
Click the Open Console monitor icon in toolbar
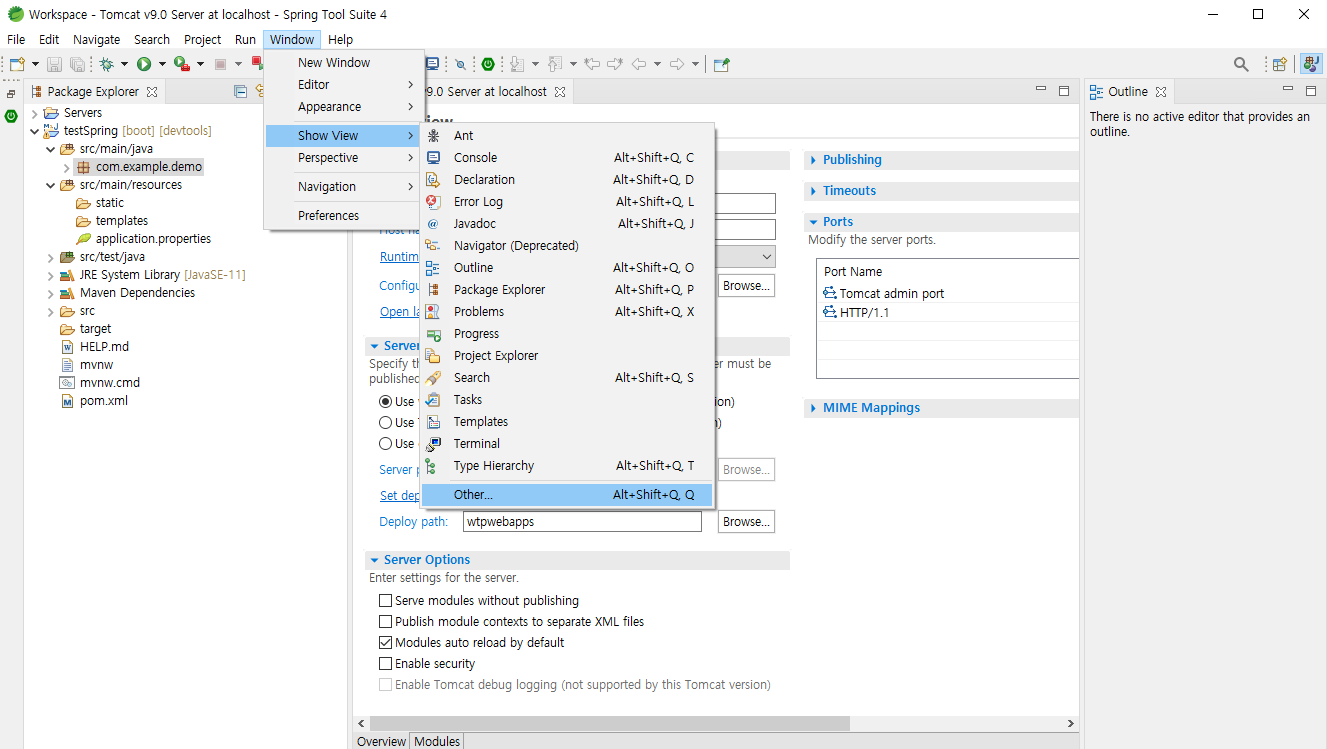coord(433,64)
